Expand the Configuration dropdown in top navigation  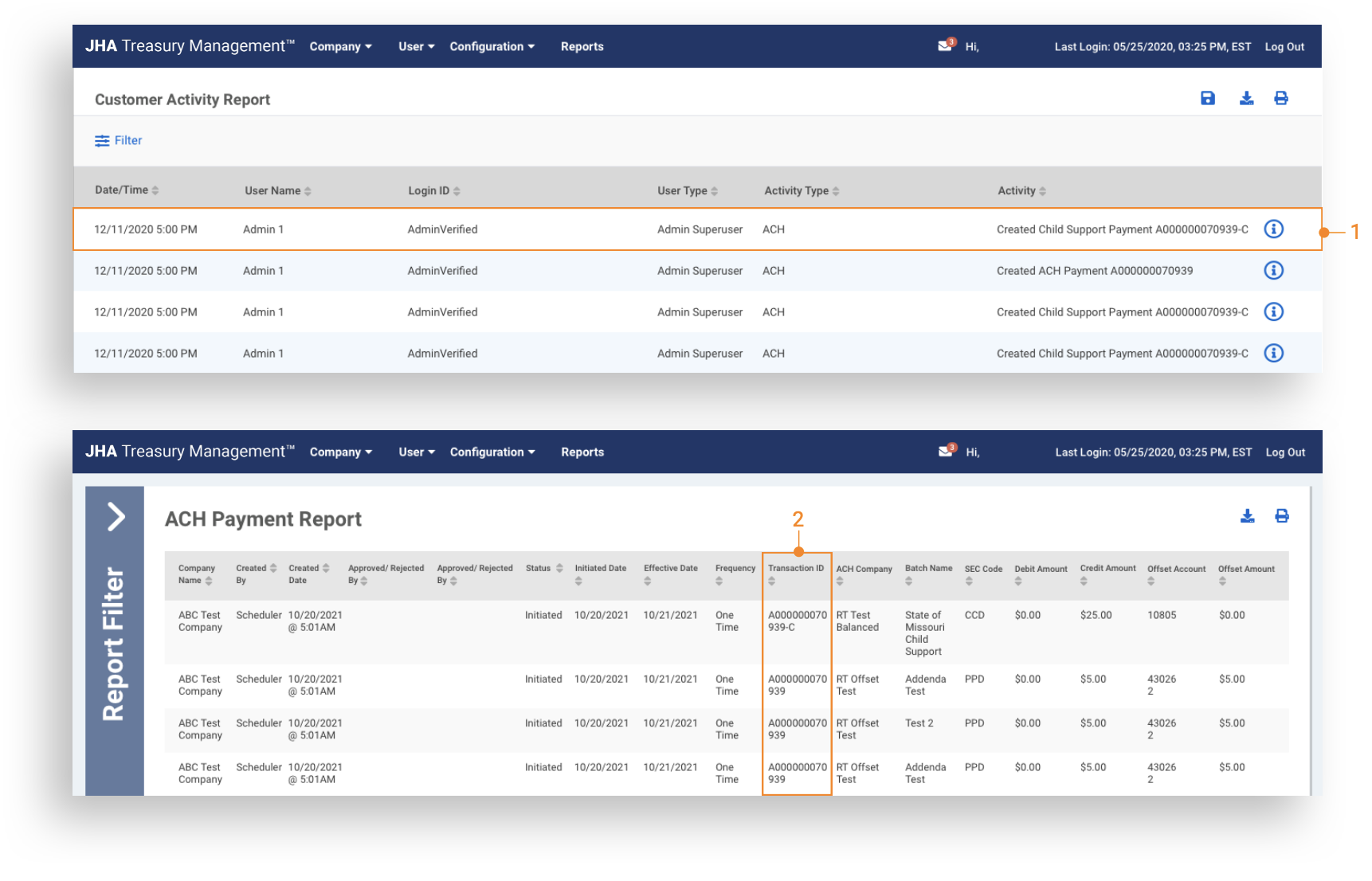(x=492, y=47)
